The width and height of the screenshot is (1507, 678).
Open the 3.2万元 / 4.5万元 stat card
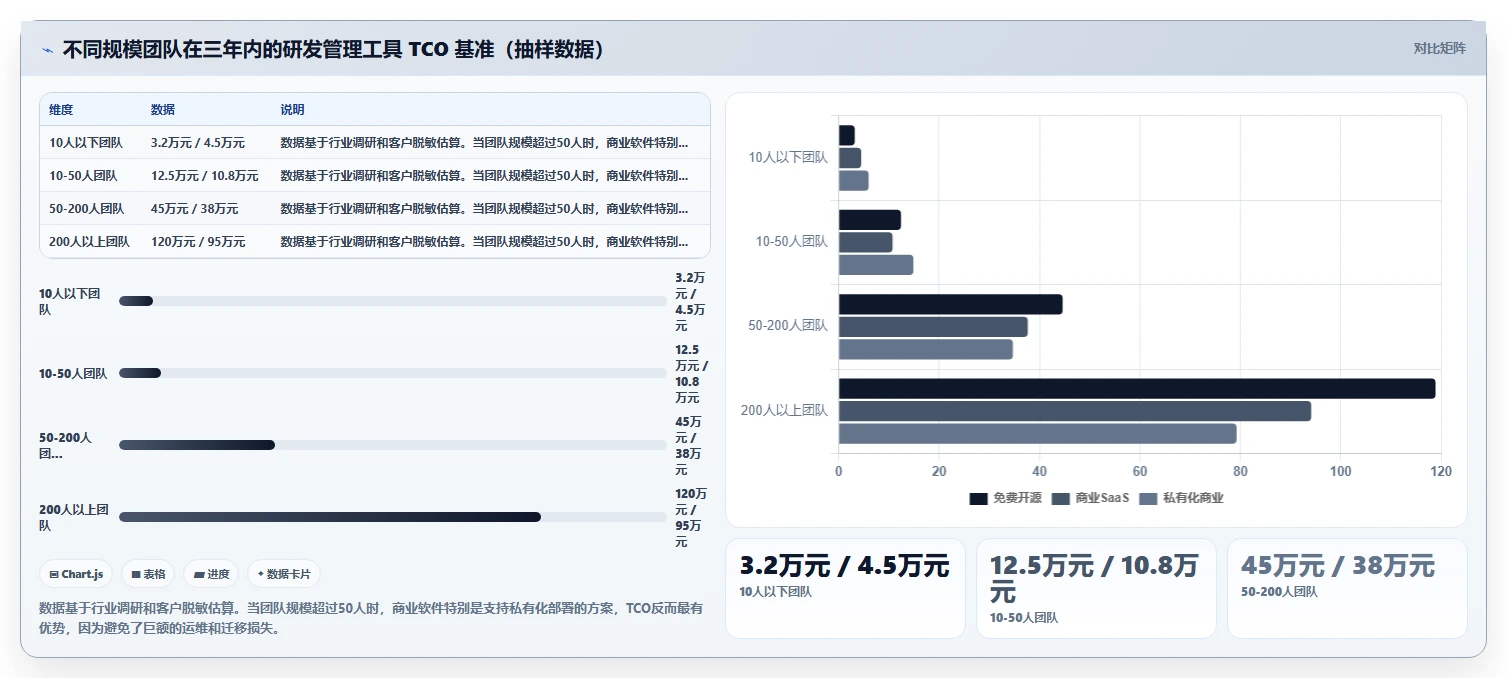845,588
